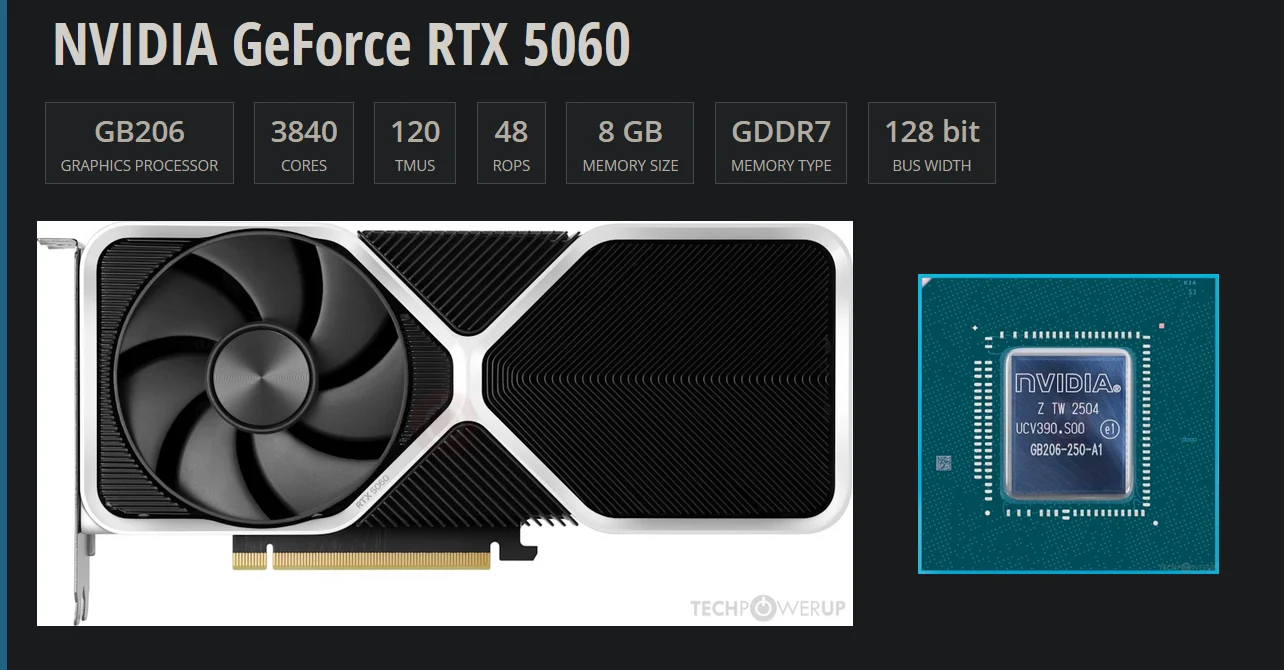Click the pink corner marker on substrate

click(x=1160, y=325)
